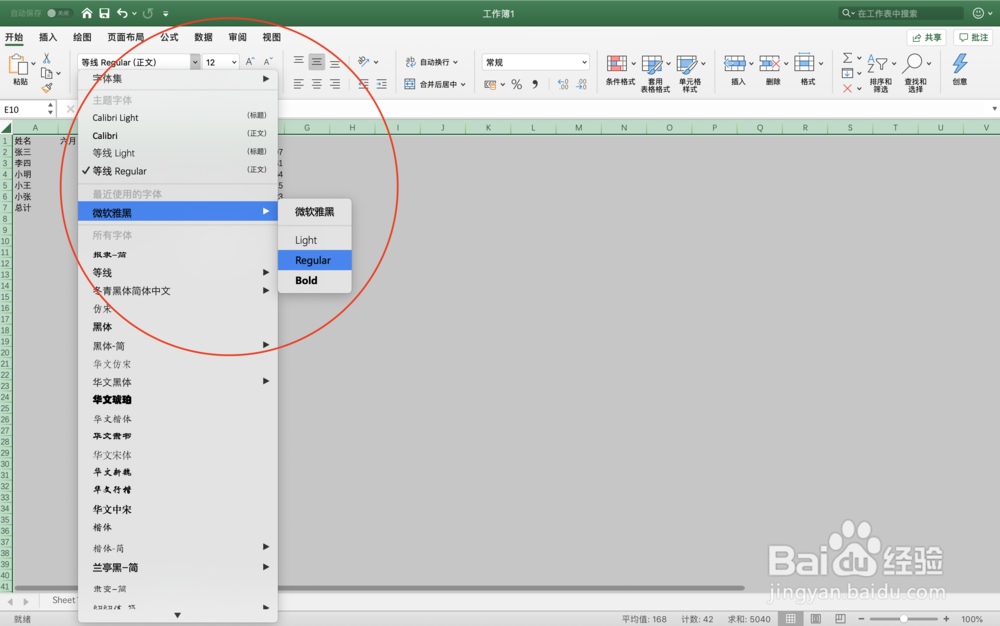Expand the formula bar chevron

pyautogui.click(x=994, y=109)
